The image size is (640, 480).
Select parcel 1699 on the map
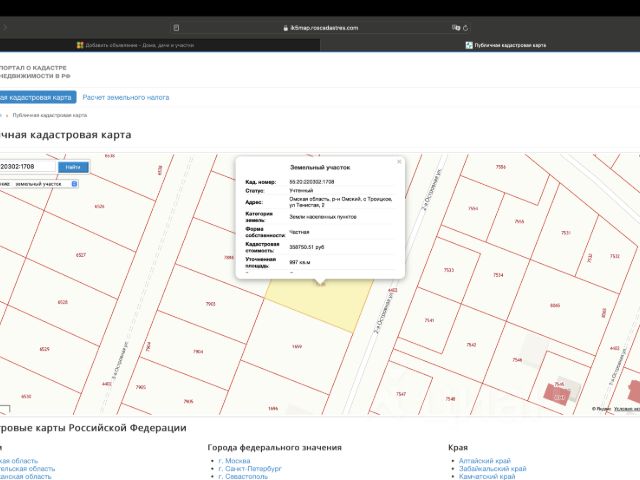(297, 347)
